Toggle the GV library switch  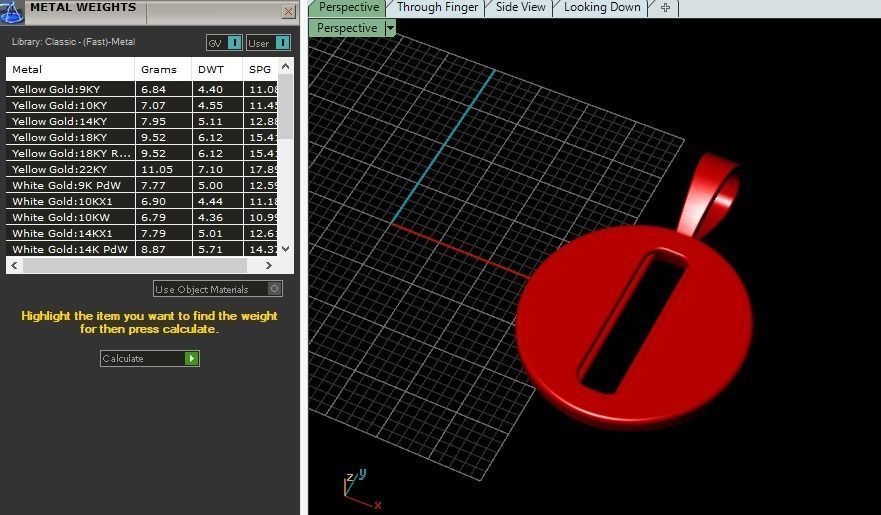pos(224,43)
